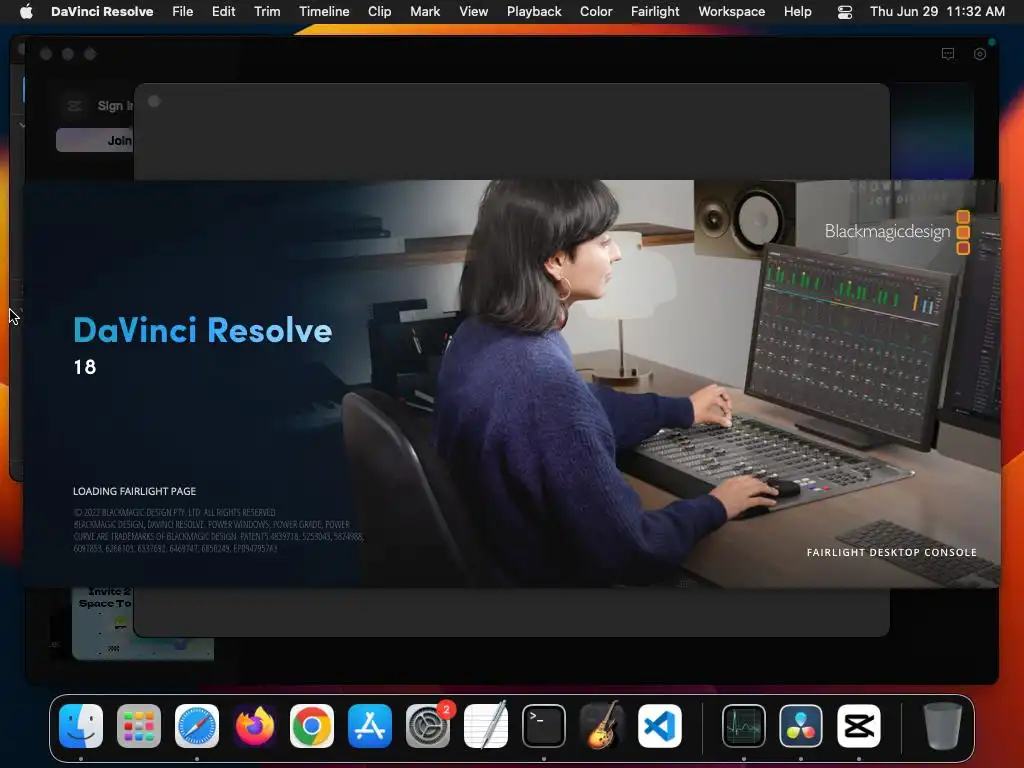This screenshot has height=768, width=1024.
Task: Open the Trim menu
Action: pyautogui.click(x=267, y=11)
